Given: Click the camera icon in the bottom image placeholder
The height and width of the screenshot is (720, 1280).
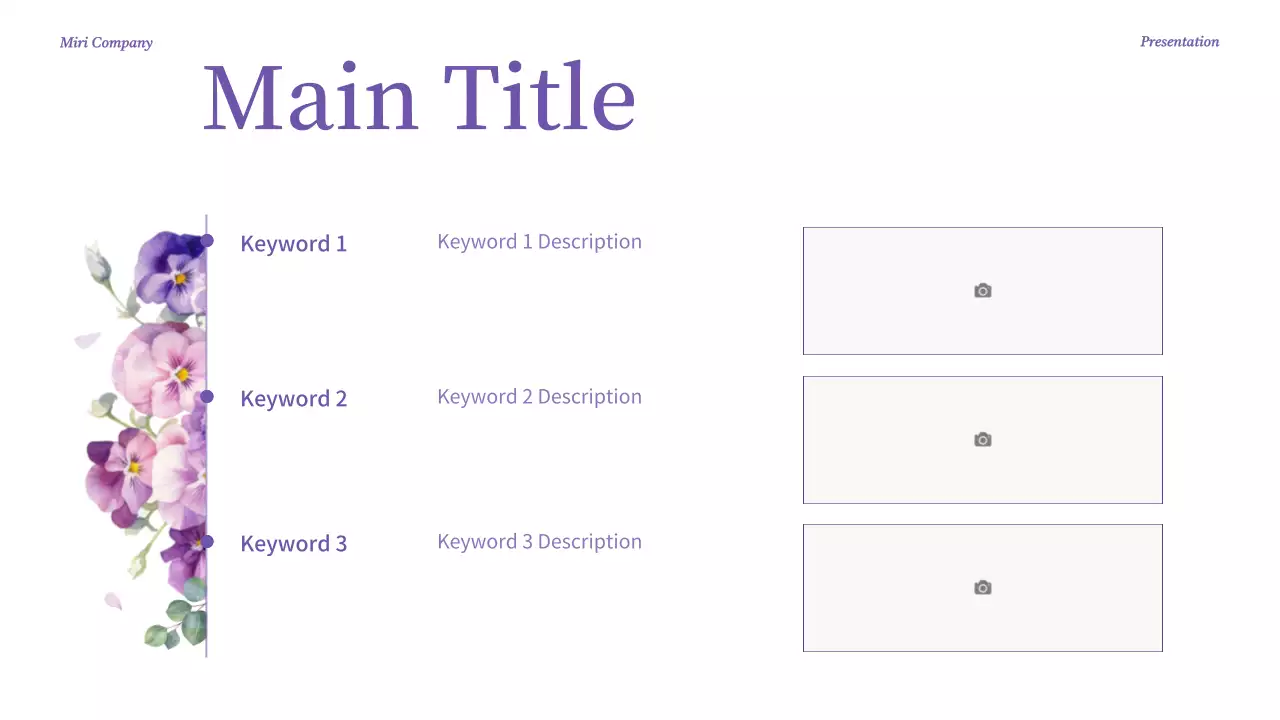Looking at the screenshot, I should tap(983, 588).
